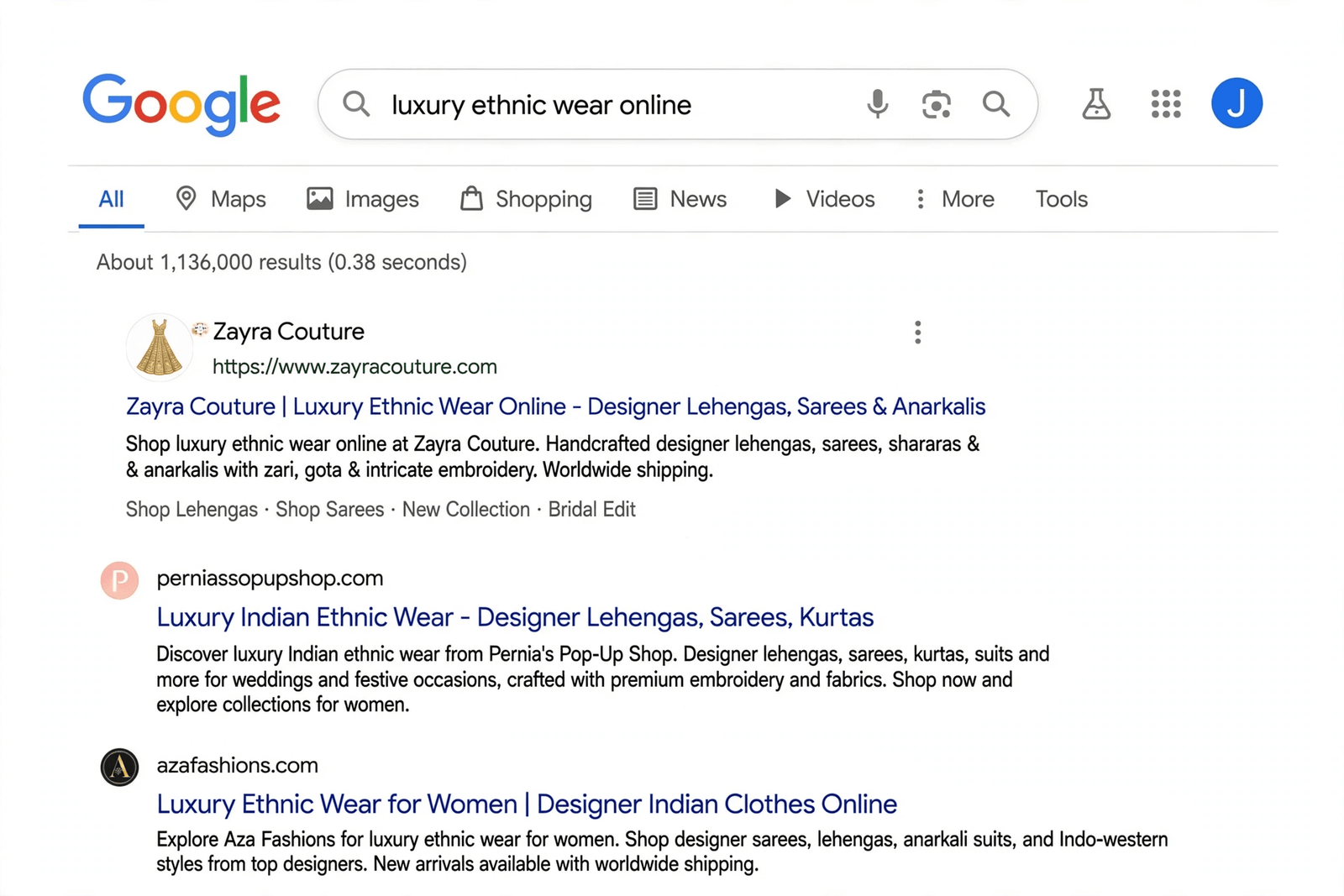Open the Bridal Edit sitelink
The image size is (1344, 896).
[x=592, y=510]
